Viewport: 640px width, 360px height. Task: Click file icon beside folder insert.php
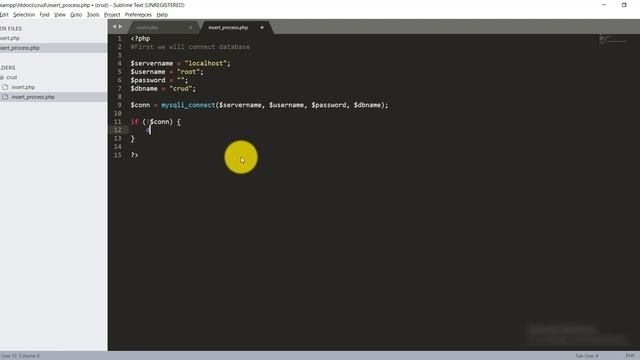click(x=5, y=87)
